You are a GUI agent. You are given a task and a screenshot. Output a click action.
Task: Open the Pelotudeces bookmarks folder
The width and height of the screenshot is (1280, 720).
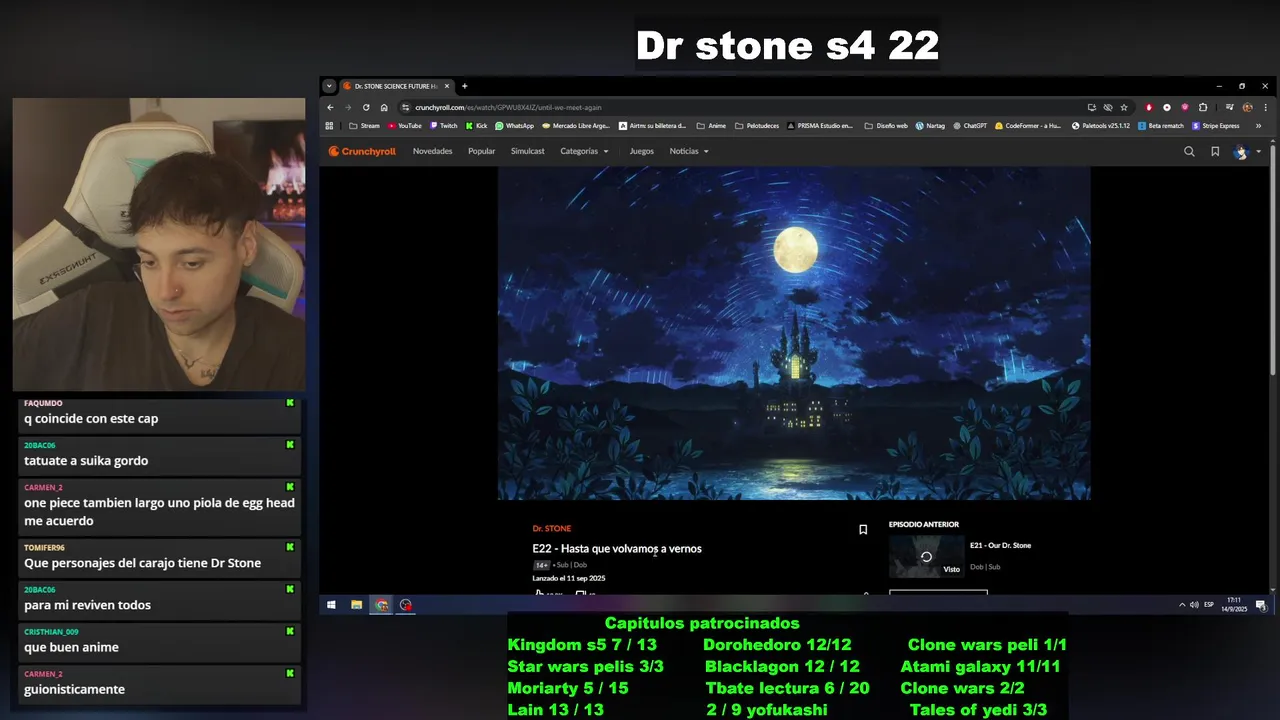pyautogui.click(x=757, y=126)
